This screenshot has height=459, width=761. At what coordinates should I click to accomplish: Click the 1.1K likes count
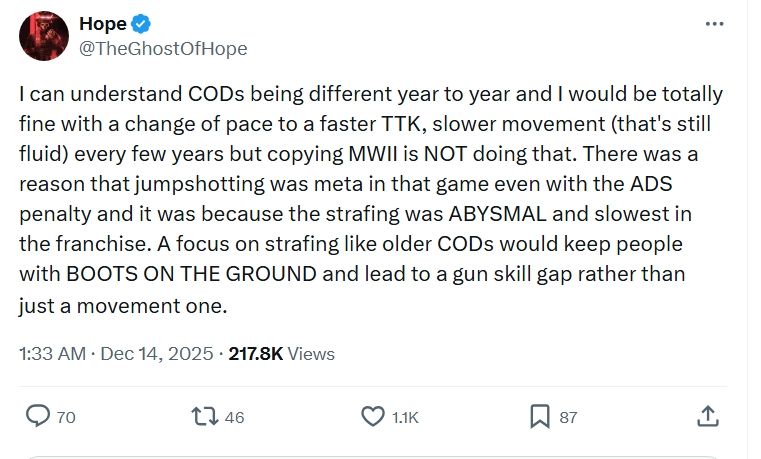(x=405, y=418)
